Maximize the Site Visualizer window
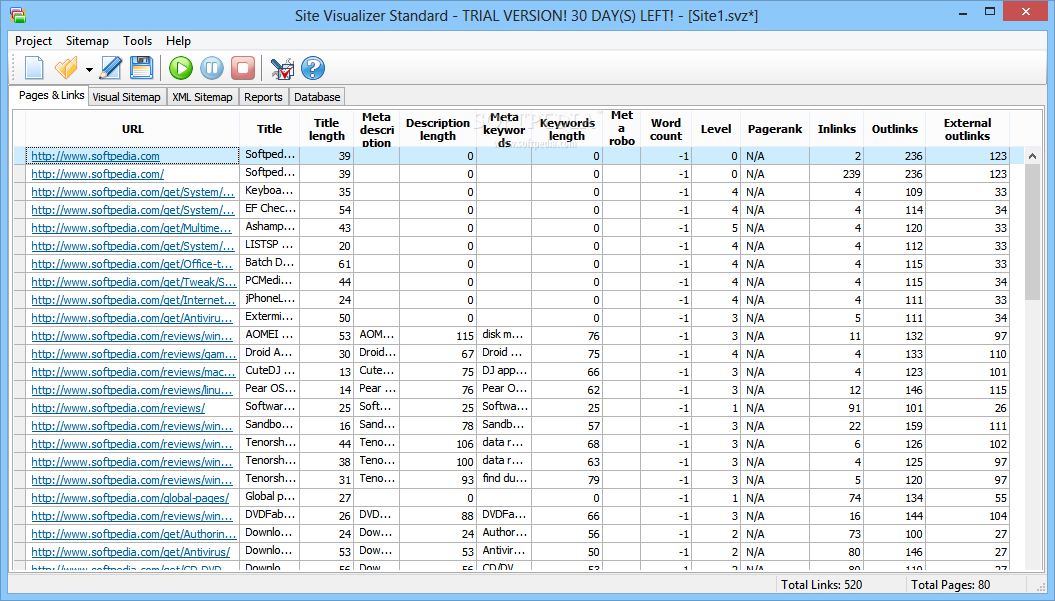 (990, 11)
